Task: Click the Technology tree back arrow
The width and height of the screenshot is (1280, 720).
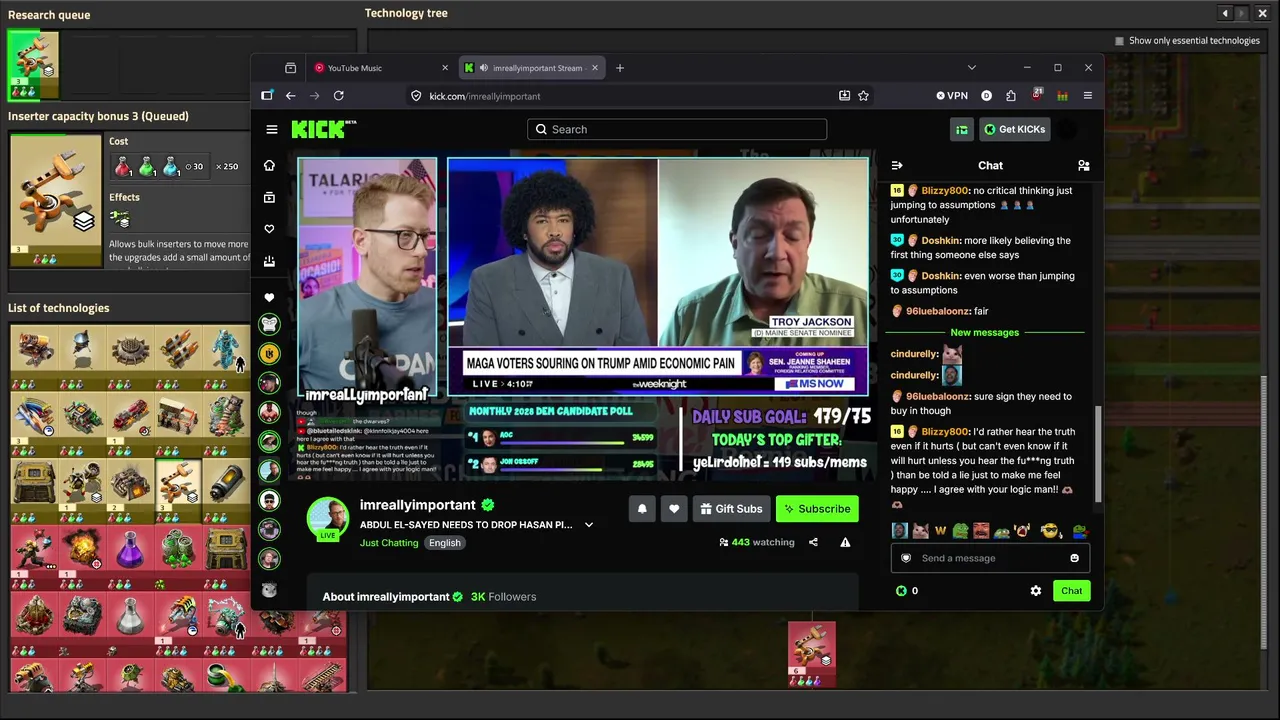Action: (1225, 13)
